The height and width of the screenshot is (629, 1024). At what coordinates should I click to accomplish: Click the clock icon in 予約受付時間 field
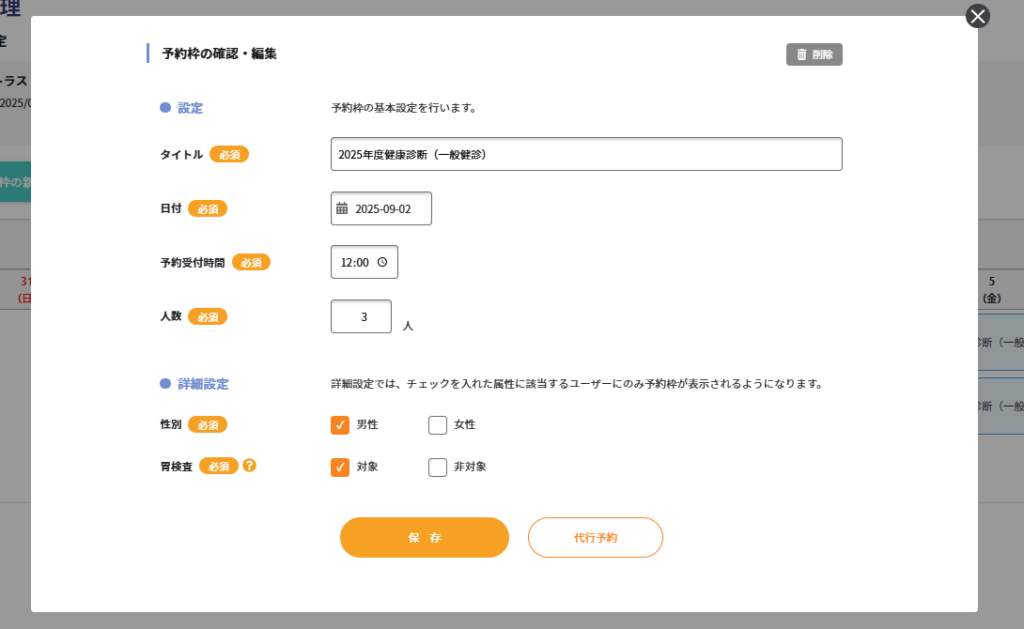[x=382, y=263]
